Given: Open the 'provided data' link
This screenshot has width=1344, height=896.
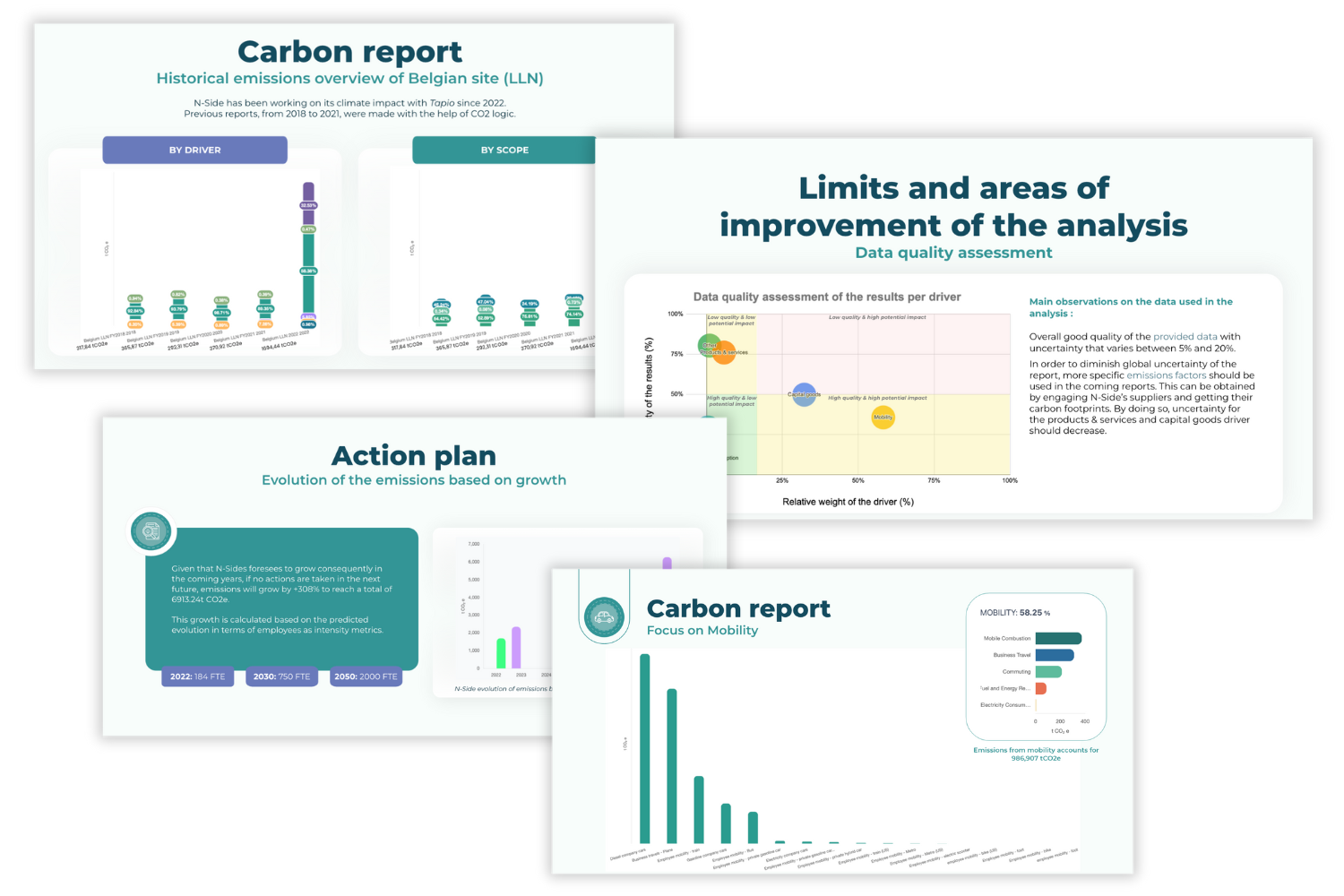Looking at the screenshot, I should coord(1185,337).
